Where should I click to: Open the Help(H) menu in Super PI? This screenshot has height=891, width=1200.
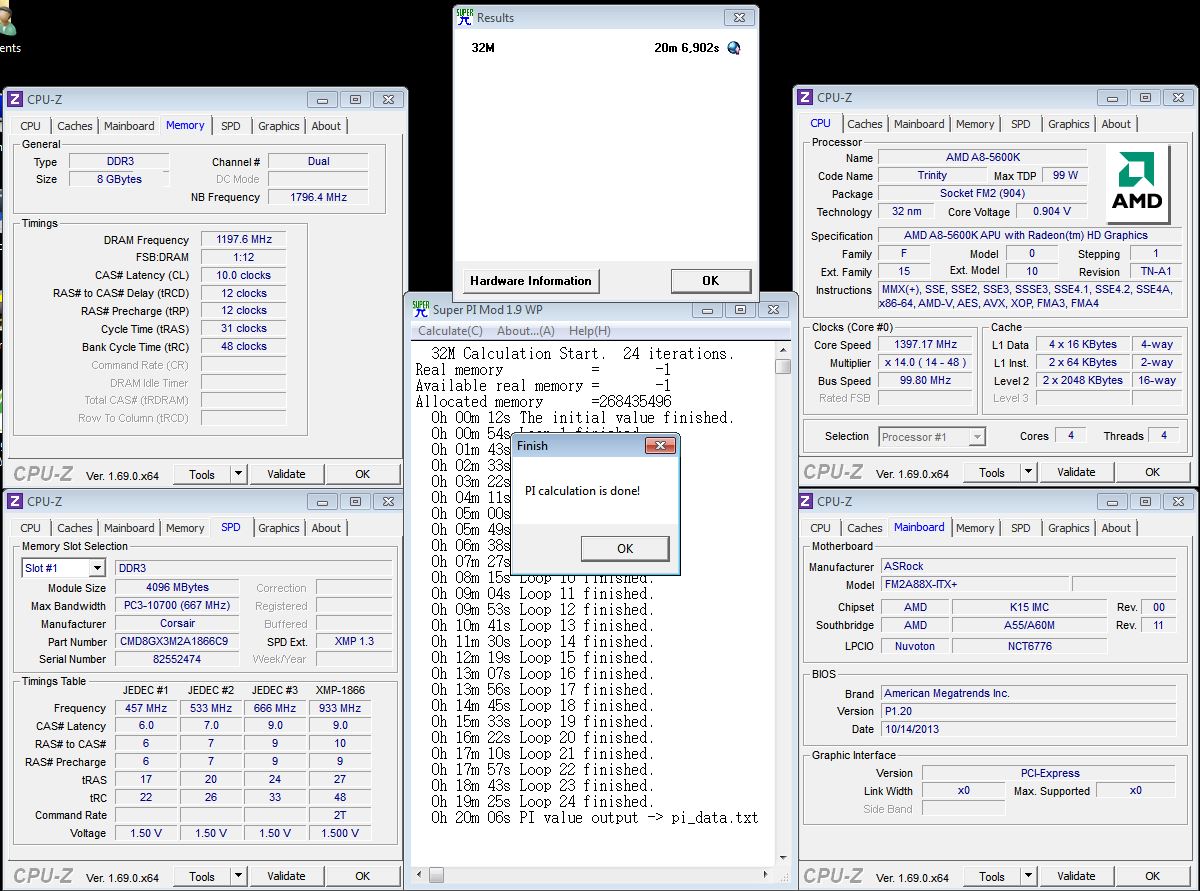(x=589, y=331)
